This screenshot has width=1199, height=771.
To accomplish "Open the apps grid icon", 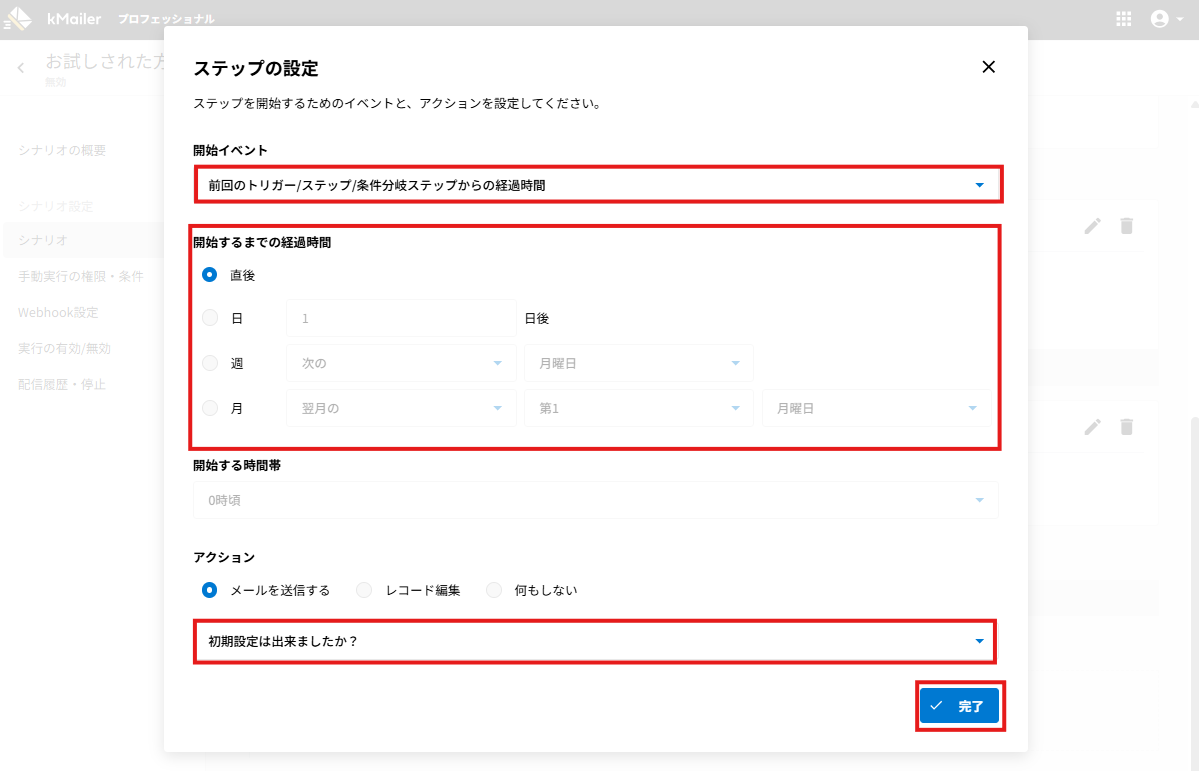I will coord(1124,19).
